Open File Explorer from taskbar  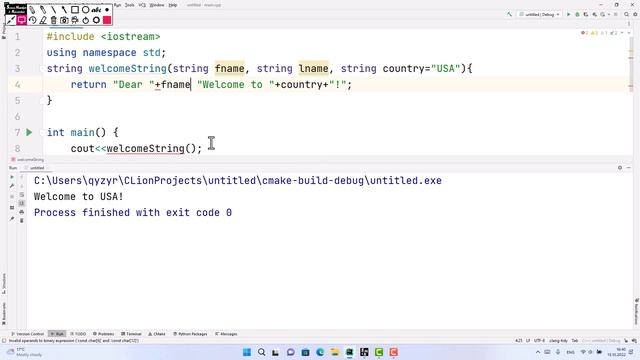[x=335, y=352]
